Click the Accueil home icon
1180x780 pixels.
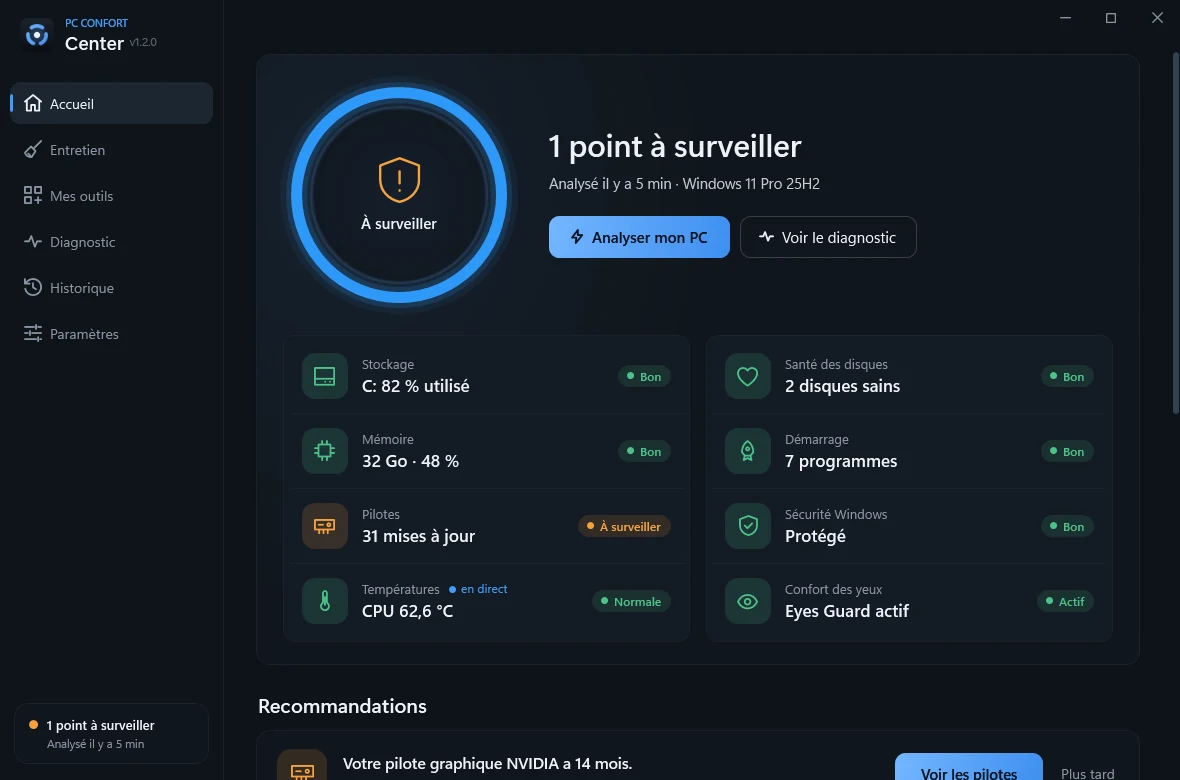click(x=33, y=103)
